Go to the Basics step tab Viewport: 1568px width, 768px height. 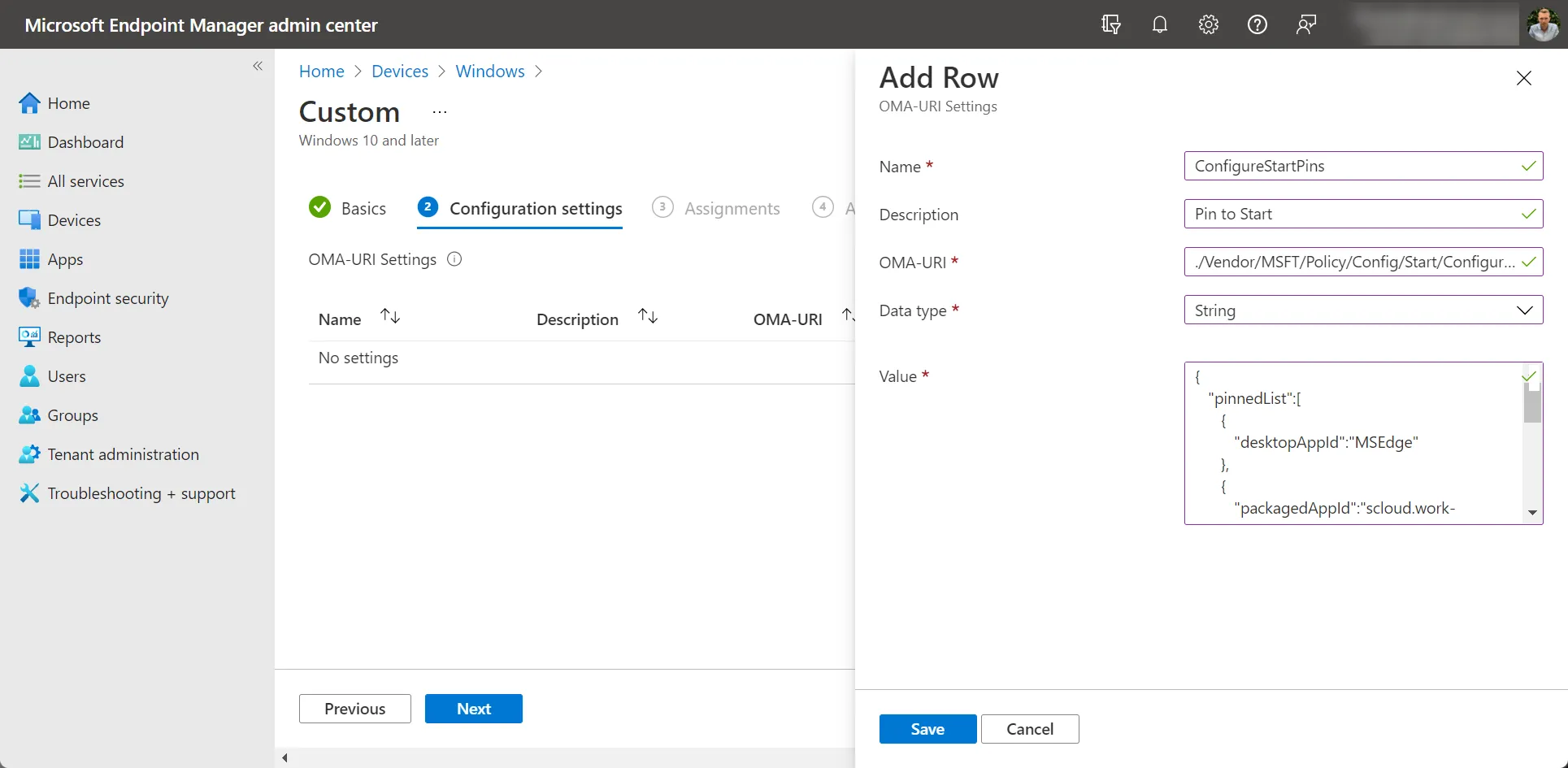tap(348, 208)
